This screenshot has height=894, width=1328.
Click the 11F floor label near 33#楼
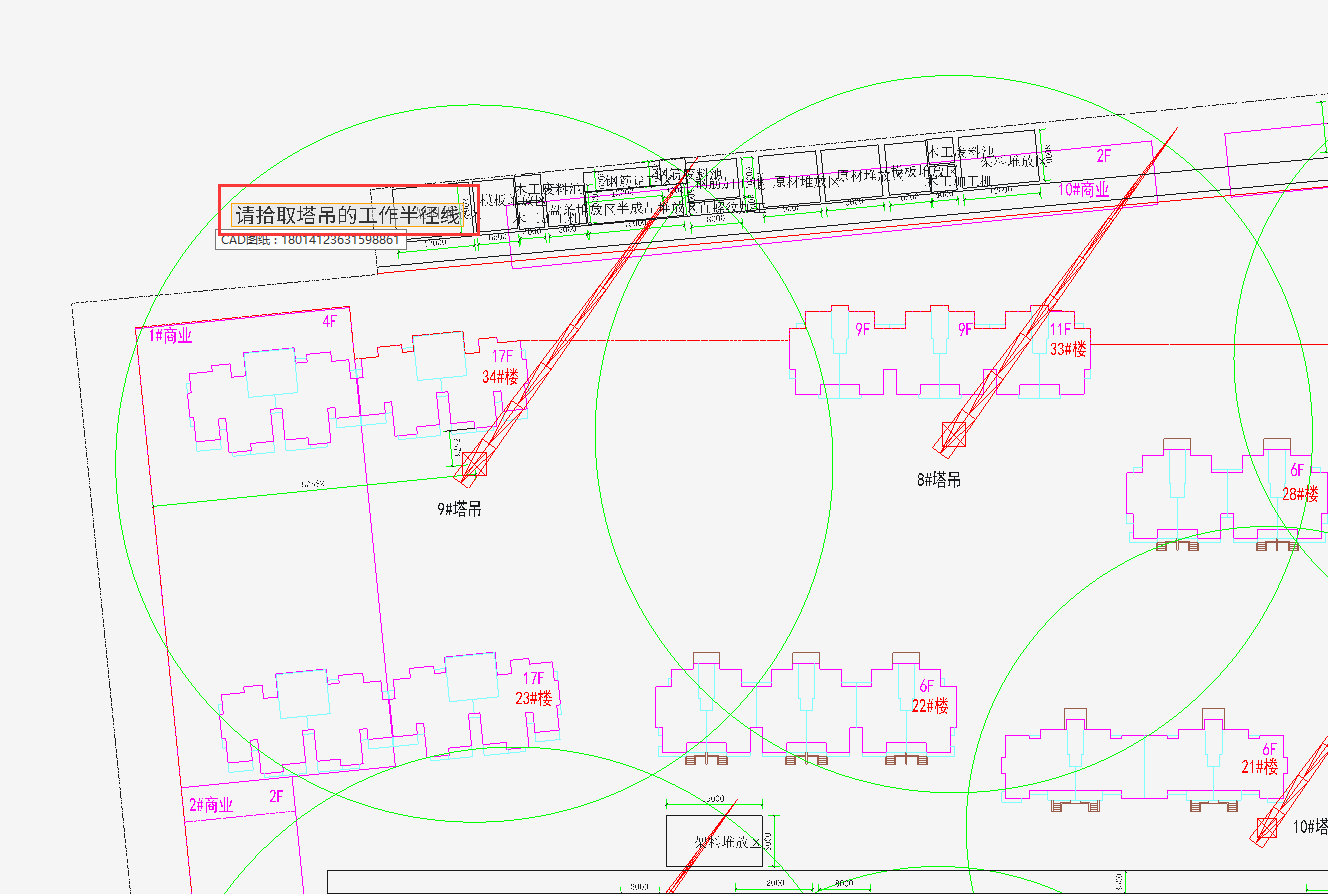click(1061, 329)
